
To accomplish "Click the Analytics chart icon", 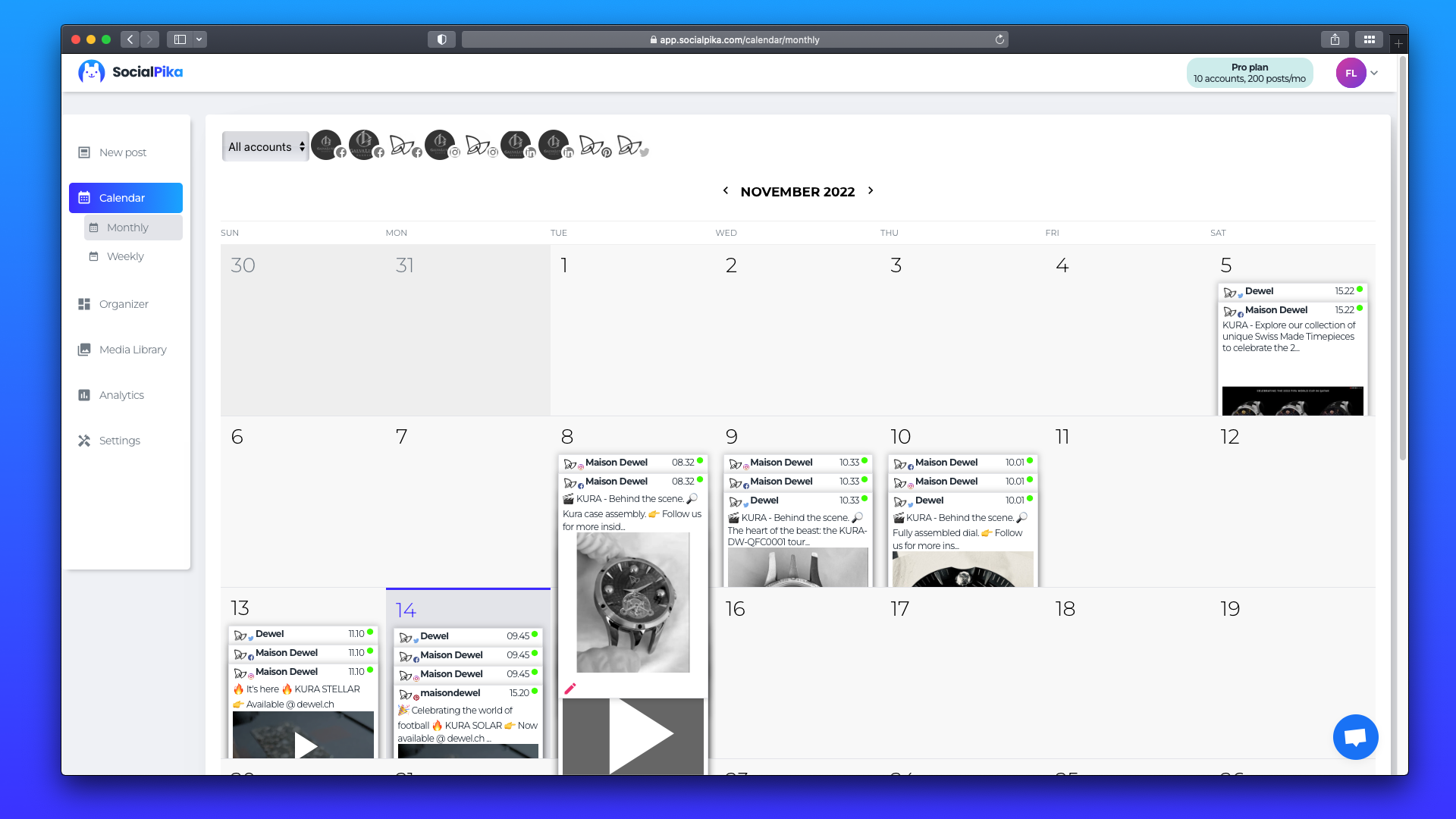I will click(x=84, y=395).
